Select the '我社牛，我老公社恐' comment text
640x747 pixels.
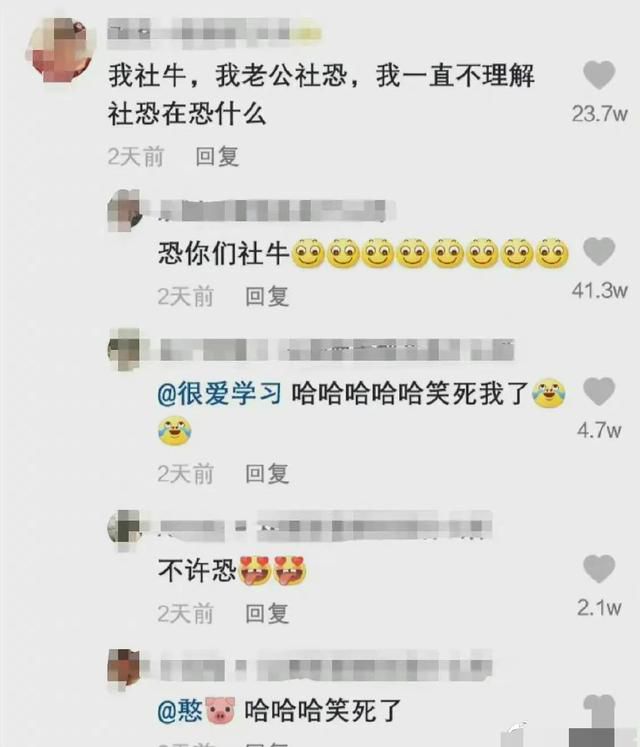pyautogui.click(x=321, y=95)
